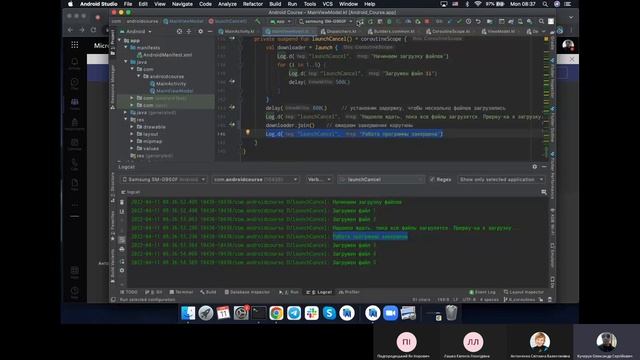Open Zoom from the Dock
640x360 pixels.
point(391,313)
